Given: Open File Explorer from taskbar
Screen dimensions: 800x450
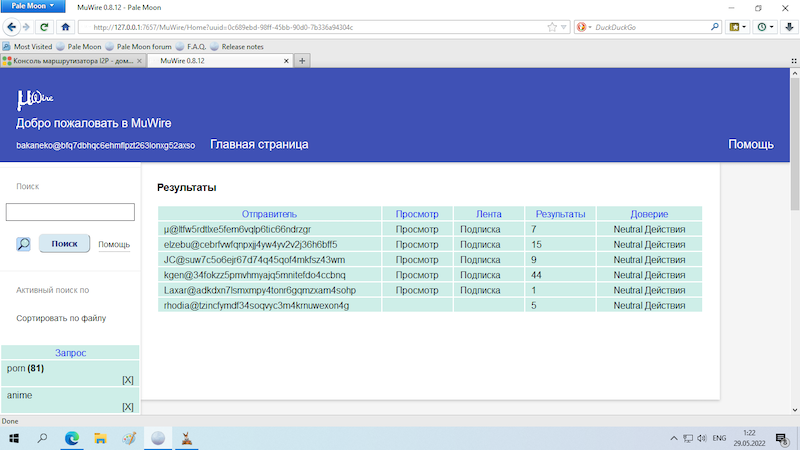Looking at the screenshot, I should (100, 438).
